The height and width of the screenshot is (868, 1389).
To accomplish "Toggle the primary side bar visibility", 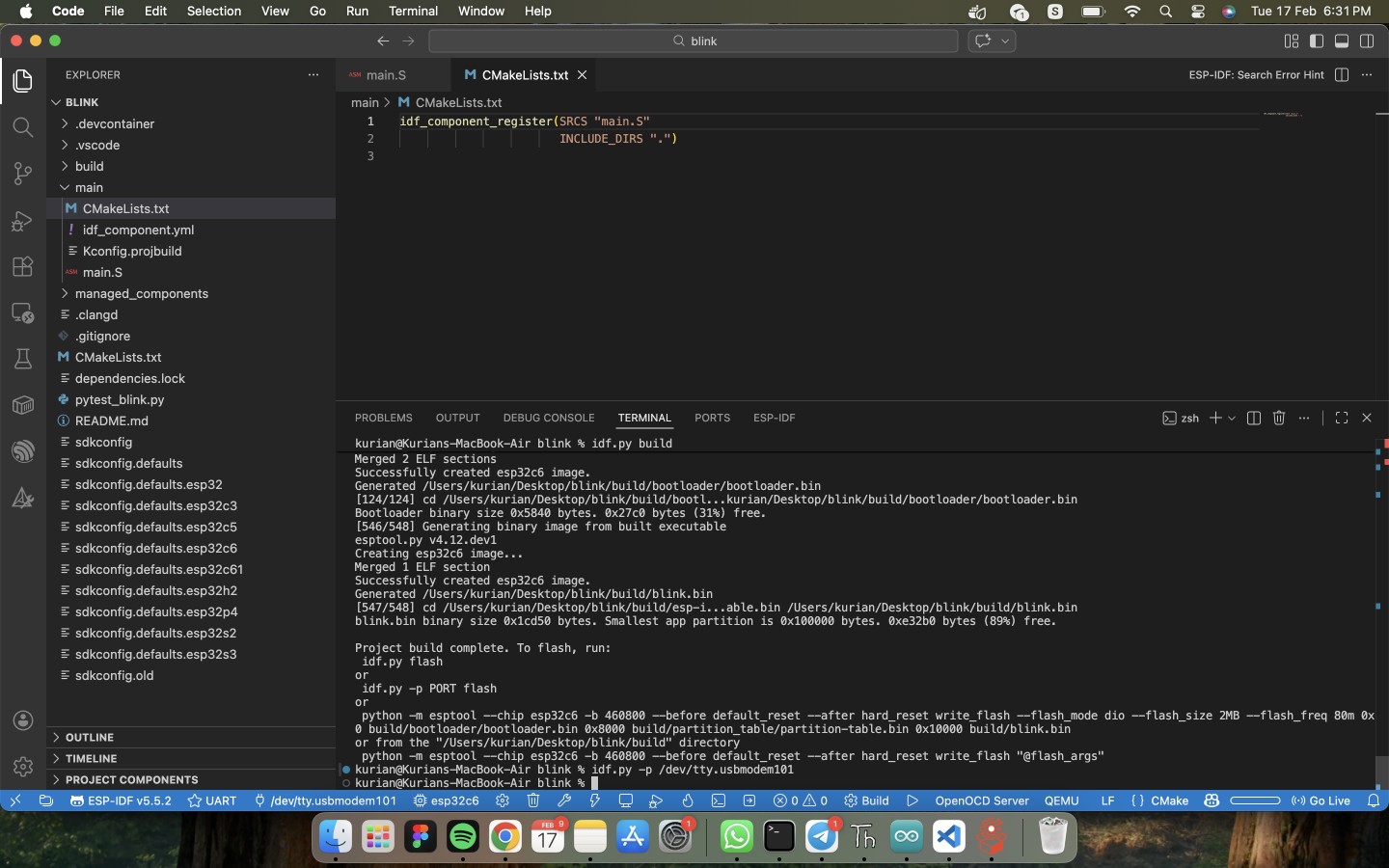I will [x=1317, y=41].
